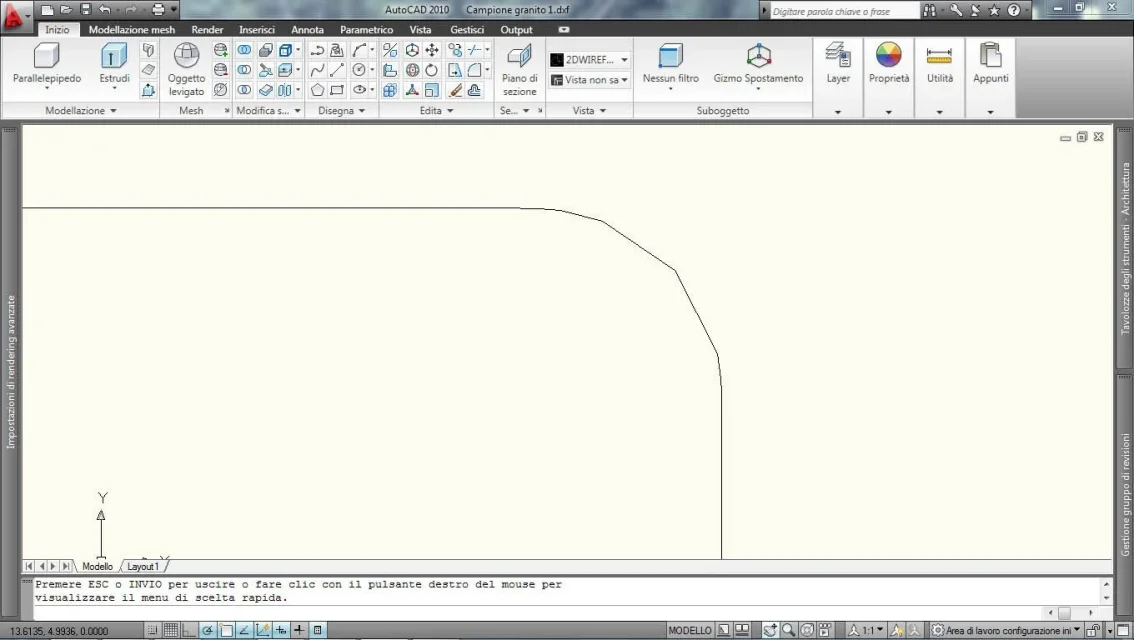The height and width of the screenshot is (640, 1134).
Task: Click the Open folder icon
Action: pyautogui.click(x=66, y=9)
